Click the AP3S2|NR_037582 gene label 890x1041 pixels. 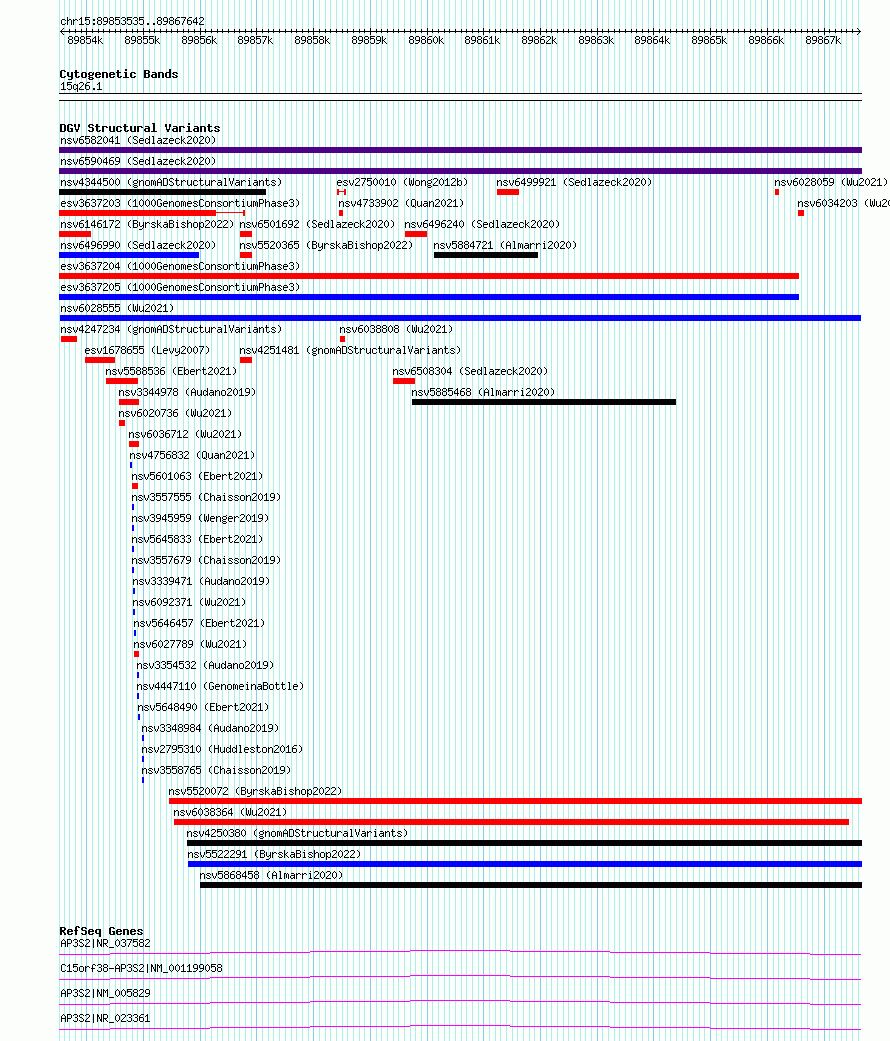click(106, 943)
